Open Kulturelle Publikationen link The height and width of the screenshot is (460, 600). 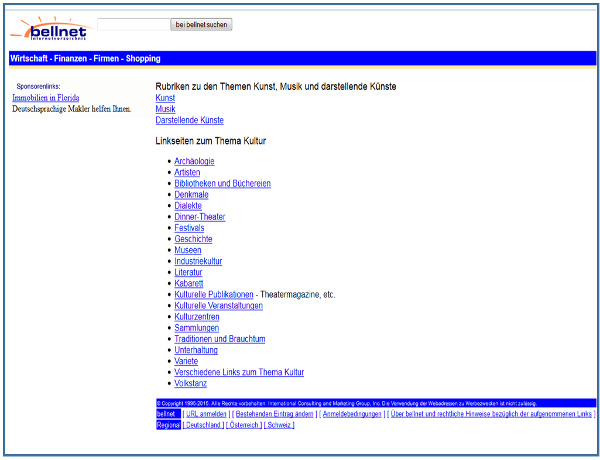pos(213,295)
